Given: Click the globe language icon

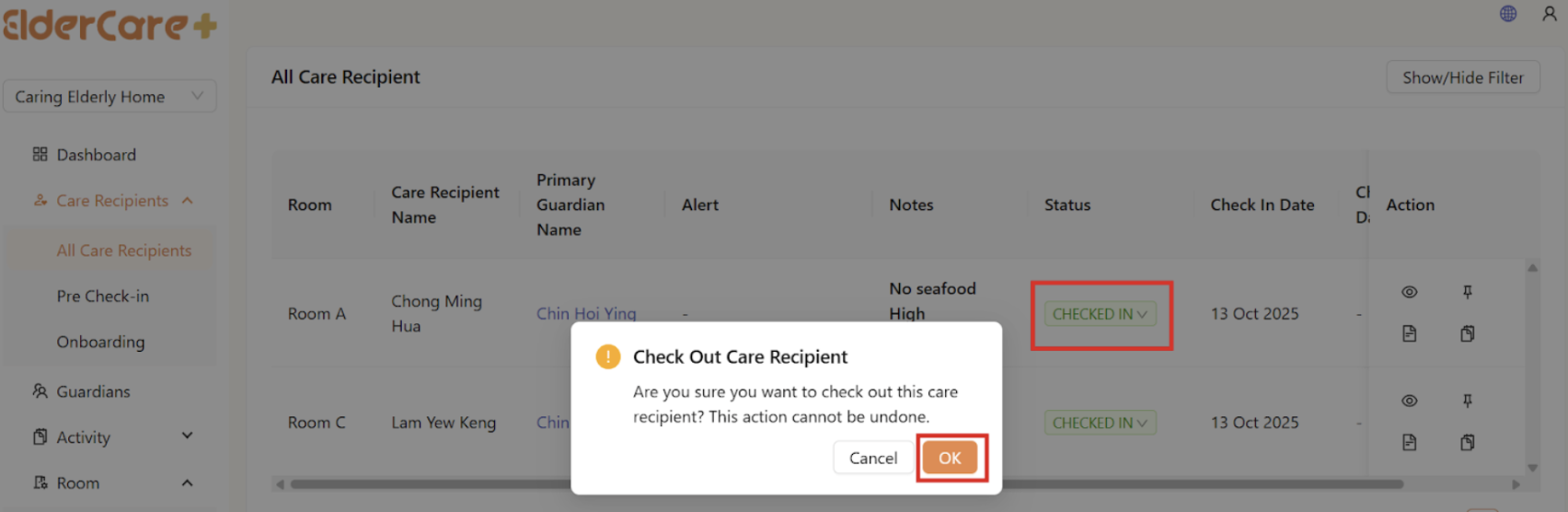Looking at the screenshot, I should coord(1508,14).
